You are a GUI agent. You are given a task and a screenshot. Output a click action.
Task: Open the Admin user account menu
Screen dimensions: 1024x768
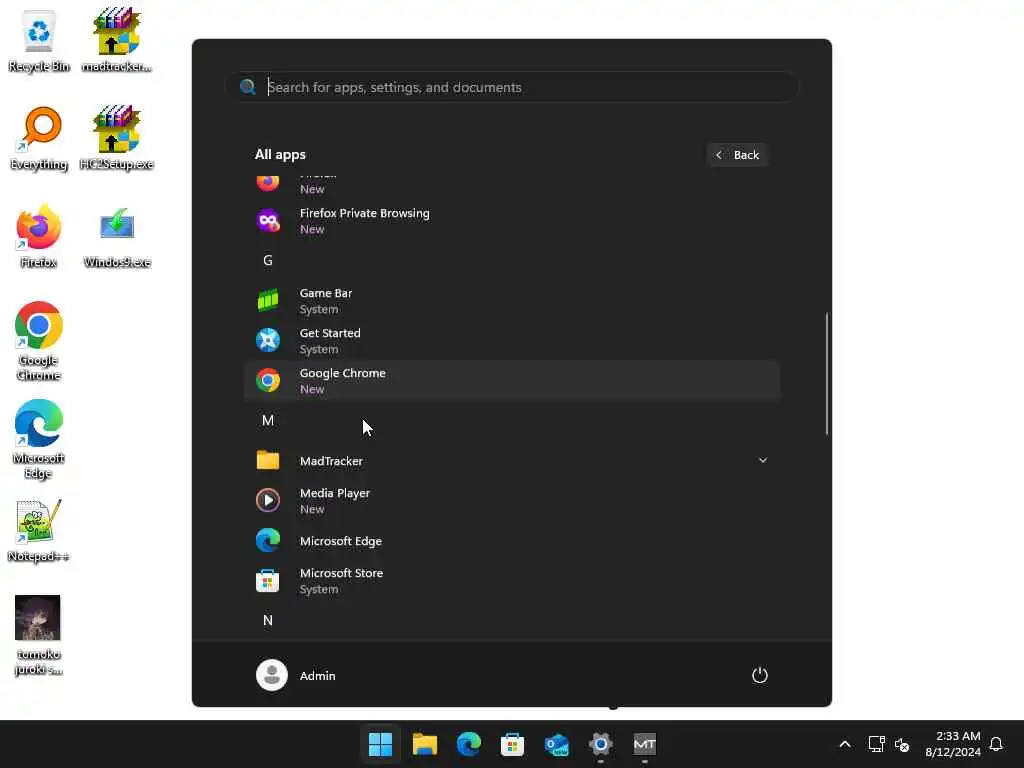tap(296, 675)
